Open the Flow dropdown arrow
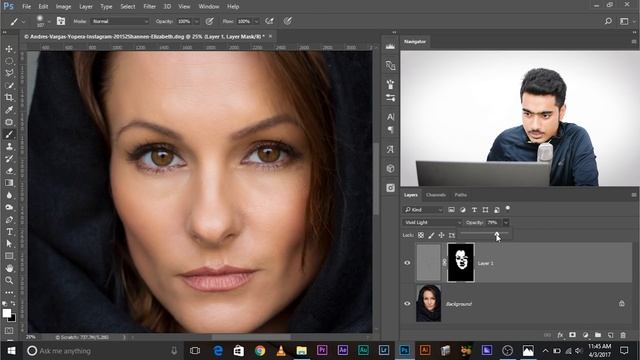 (256, 21)
